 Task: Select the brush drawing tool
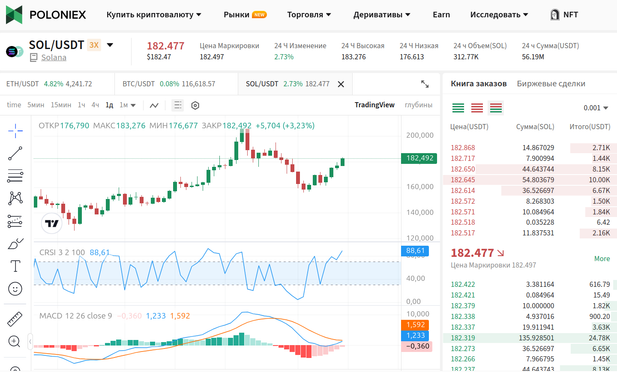click(x=15, y=244)
